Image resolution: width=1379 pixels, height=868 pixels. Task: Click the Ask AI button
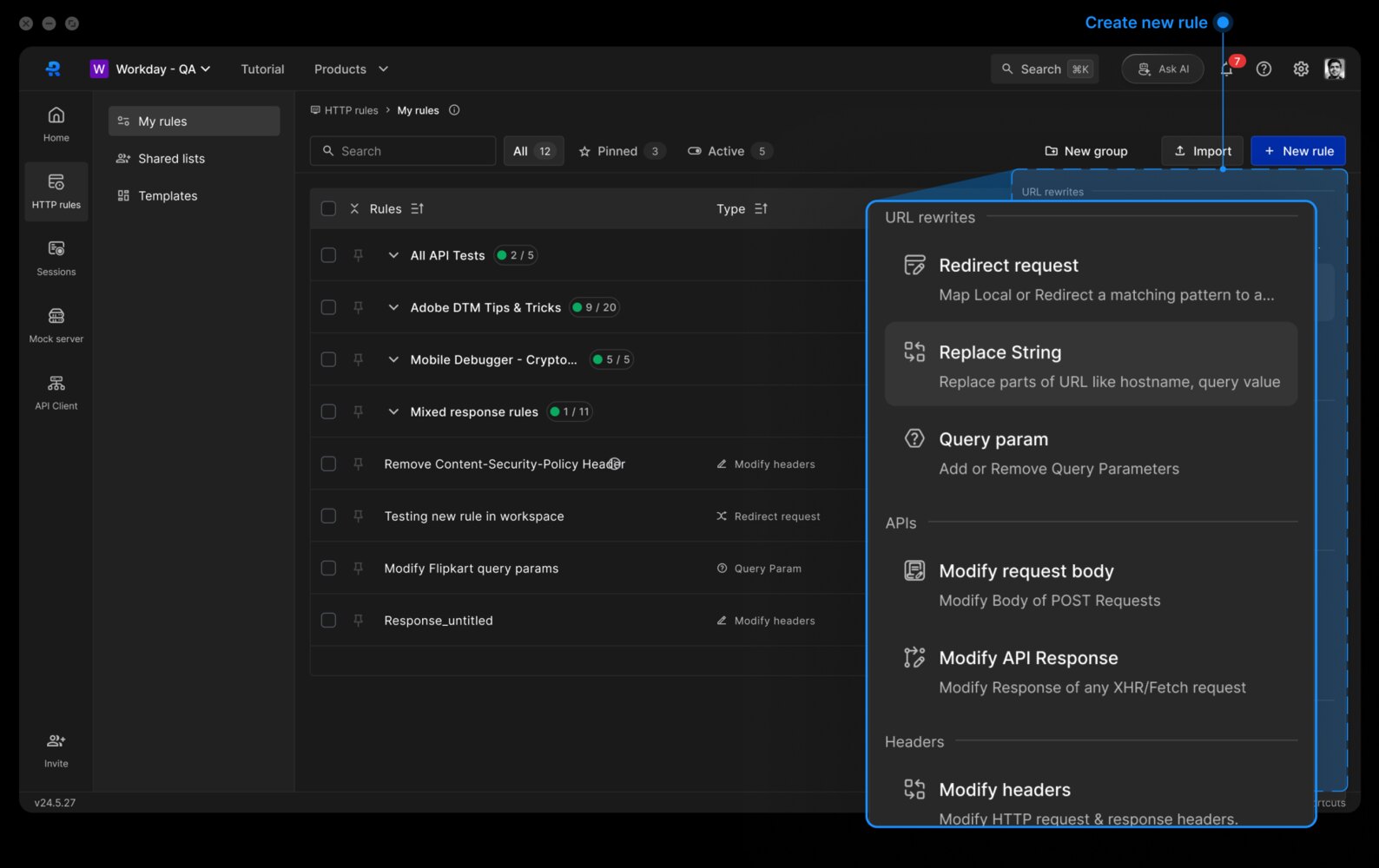pyautogui.click(x=1163, y=69)
